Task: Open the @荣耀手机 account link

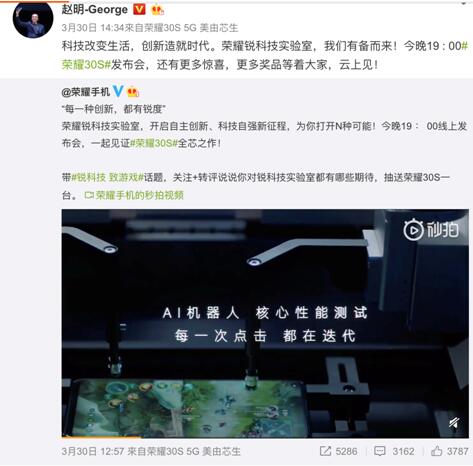Action: [x=86, y=92]
